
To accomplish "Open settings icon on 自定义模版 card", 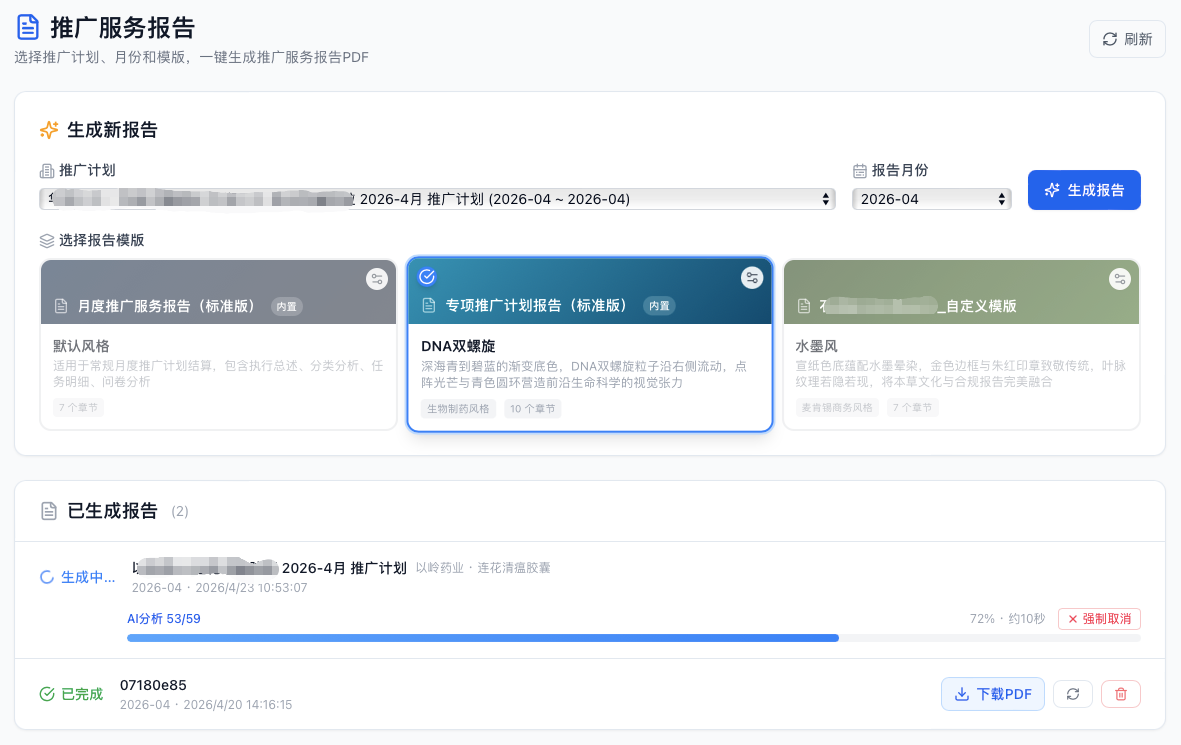I will tap(1119, 279).
